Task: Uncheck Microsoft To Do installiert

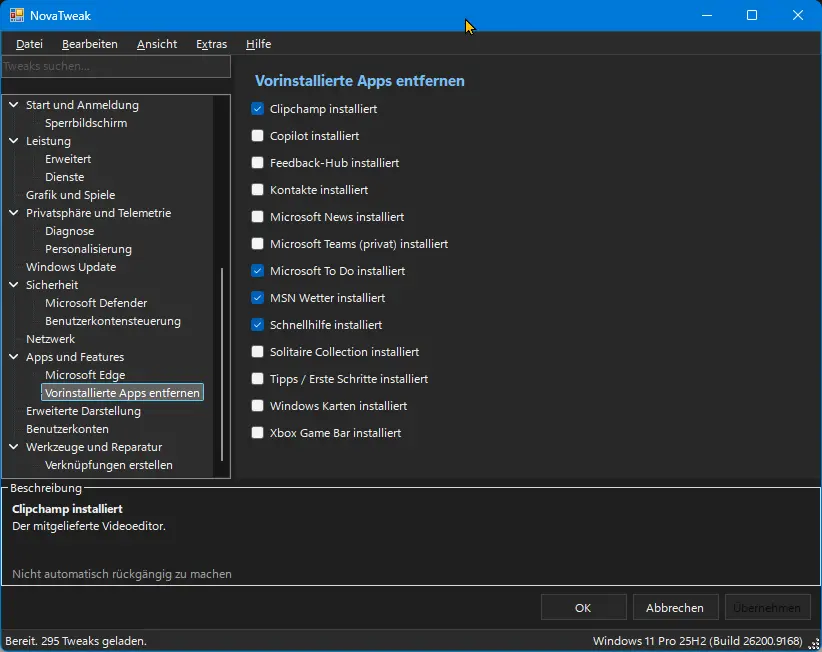Action: [257, 271]
